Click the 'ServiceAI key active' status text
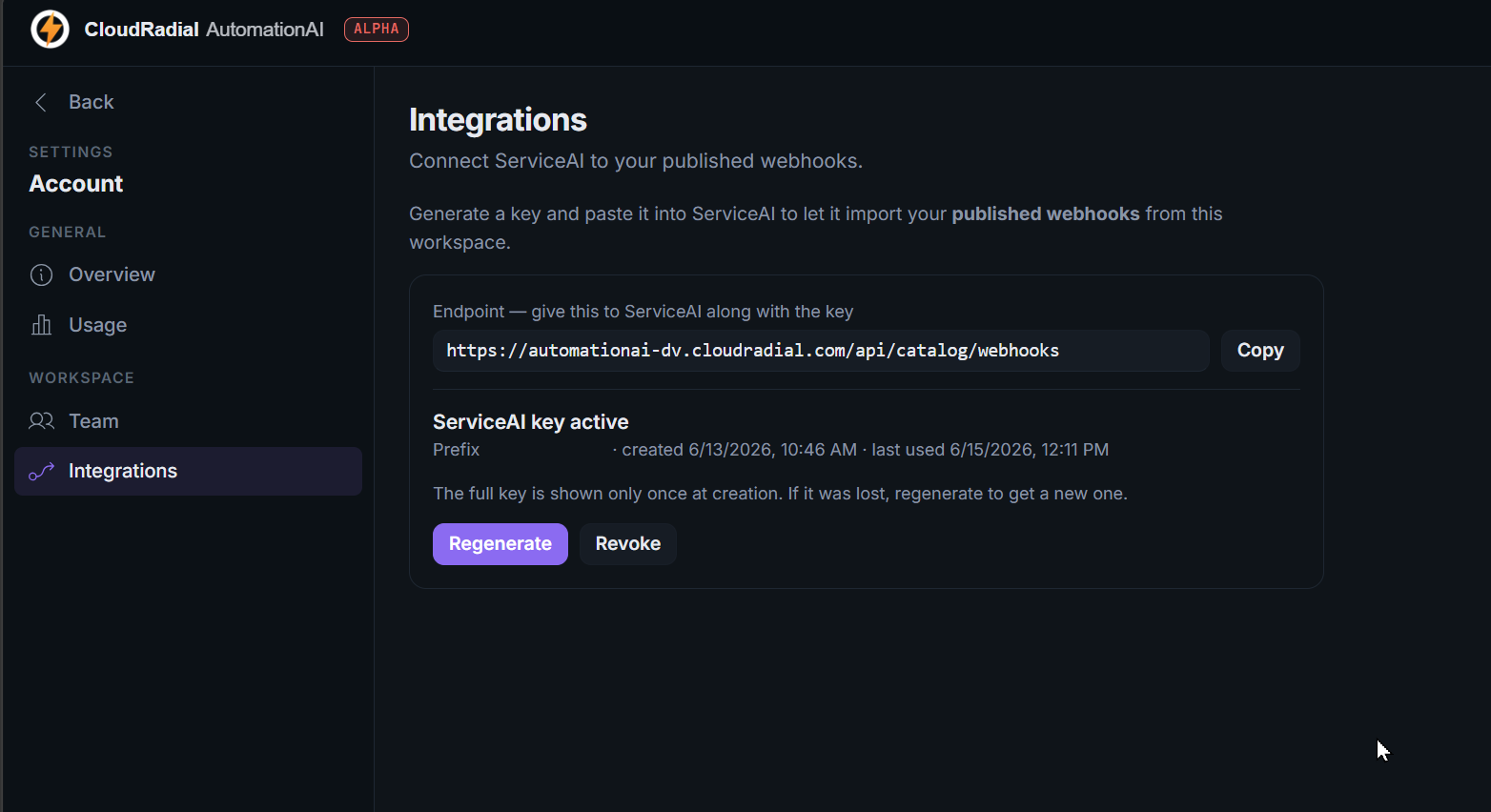Viewport: 1491px width, 812px height. (x=531, y=422)
